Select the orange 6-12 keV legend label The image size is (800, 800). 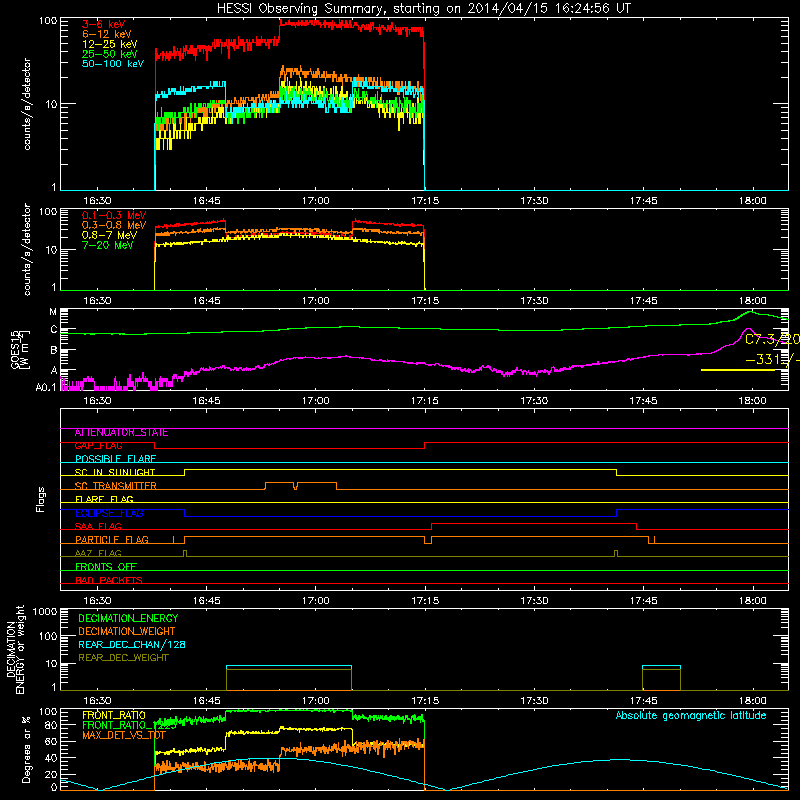click(x=107, y=34)
